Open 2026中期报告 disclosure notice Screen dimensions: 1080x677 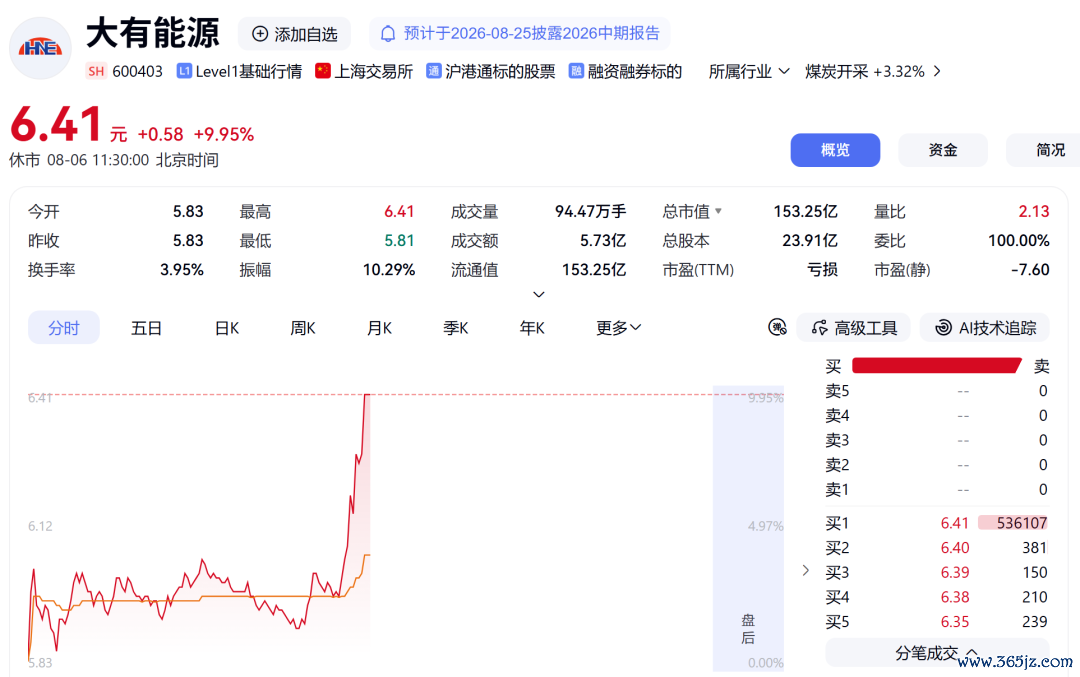coord(520,34)
